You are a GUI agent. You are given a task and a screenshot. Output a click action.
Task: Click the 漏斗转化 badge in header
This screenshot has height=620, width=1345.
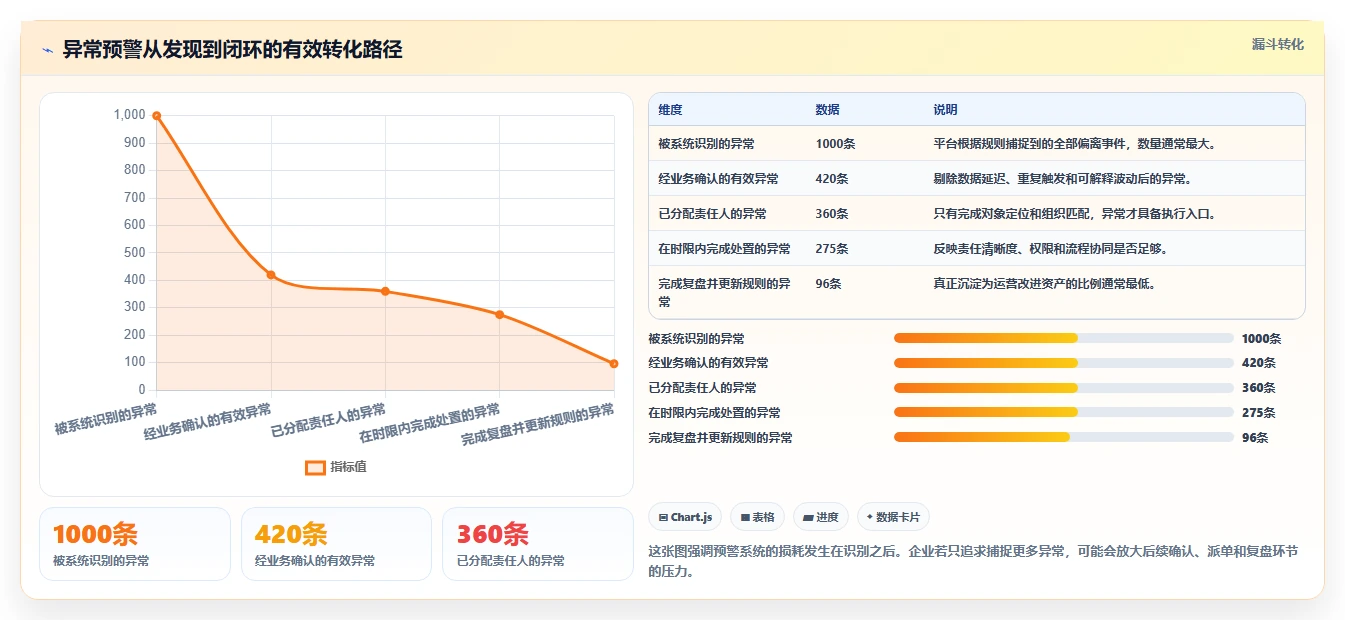point(1277,44)
